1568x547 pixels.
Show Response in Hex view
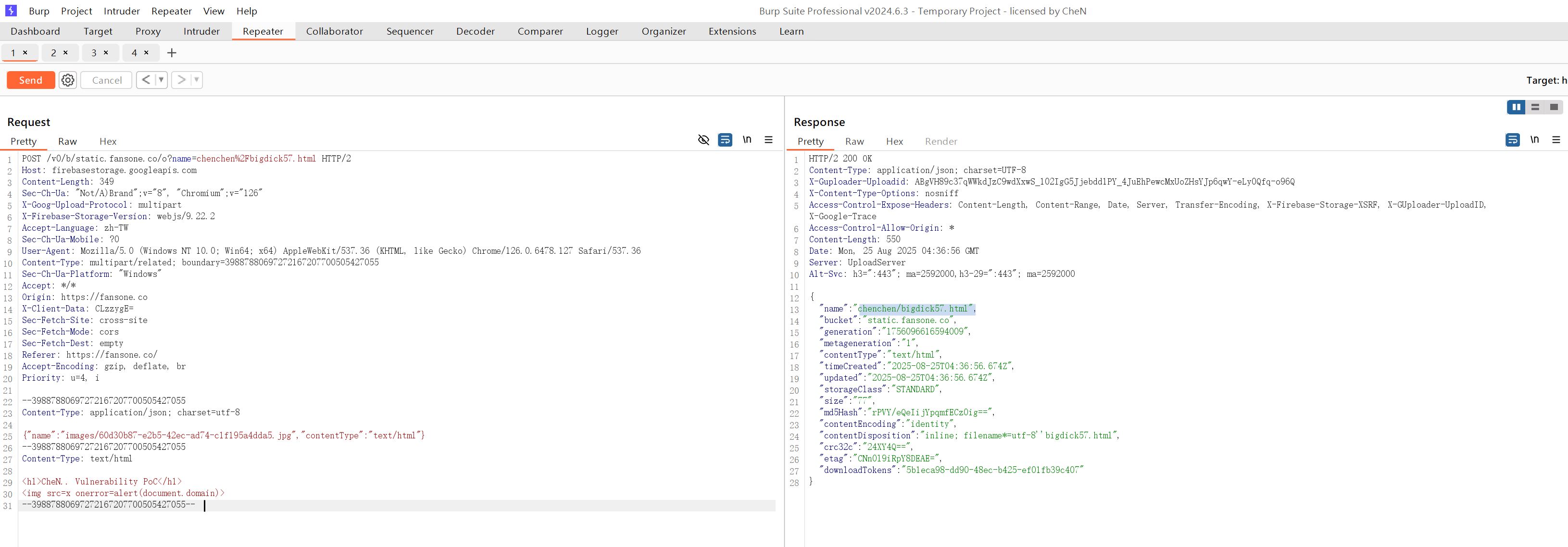pos(894,141)
